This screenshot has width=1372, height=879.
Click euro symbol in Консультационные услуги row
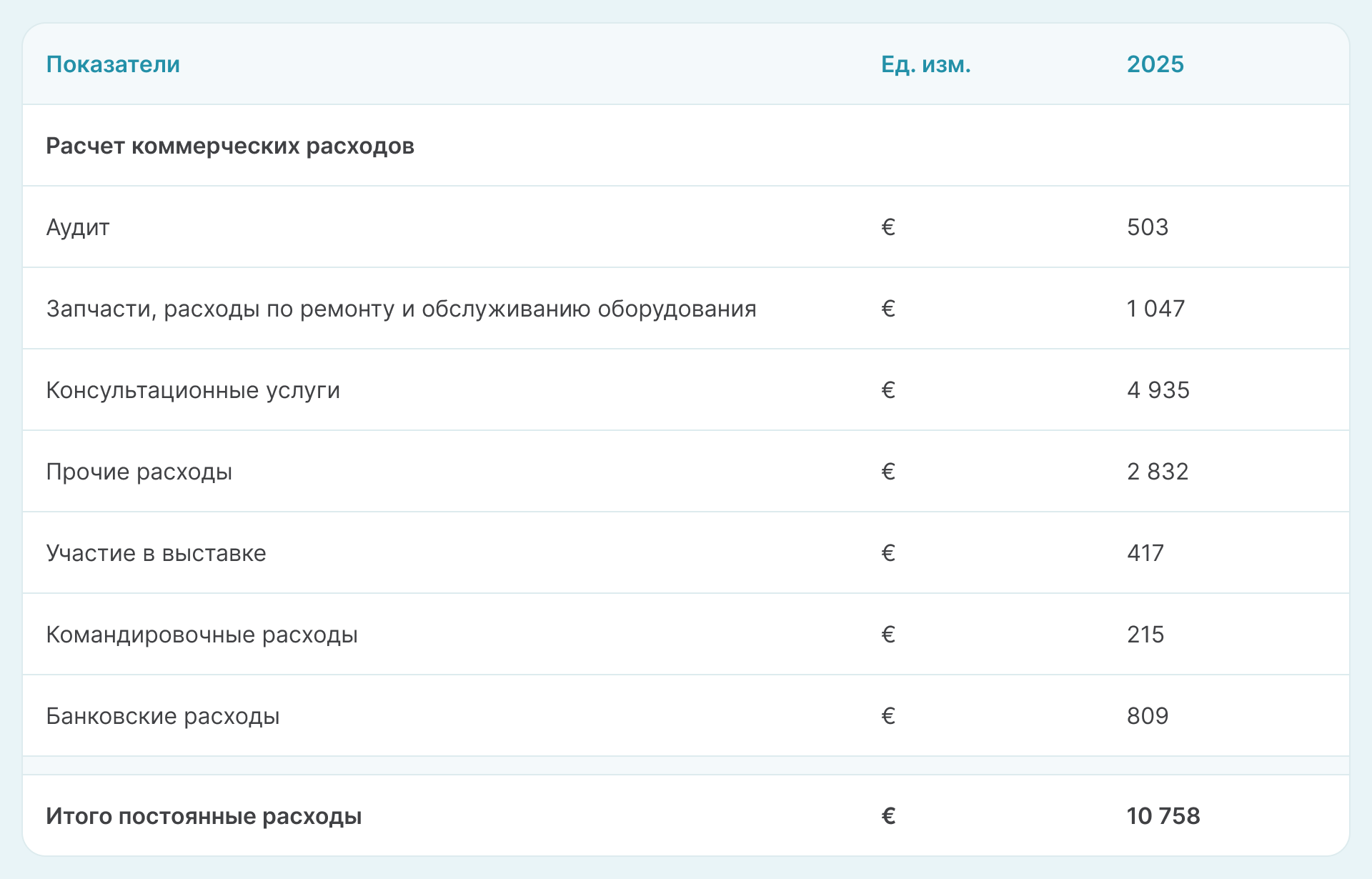pyautogui.click(x=888, y=390)
